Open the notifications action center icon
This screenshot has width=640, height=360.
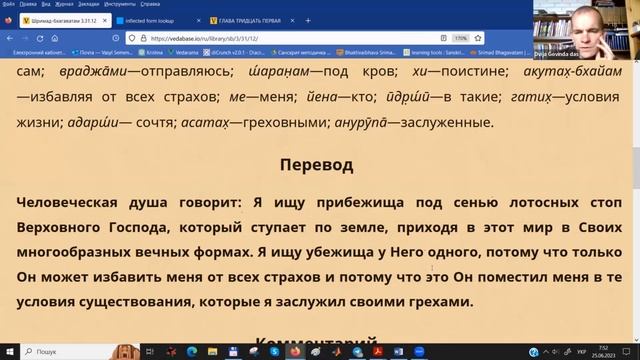pyautogui.click(x=627, y=352)
